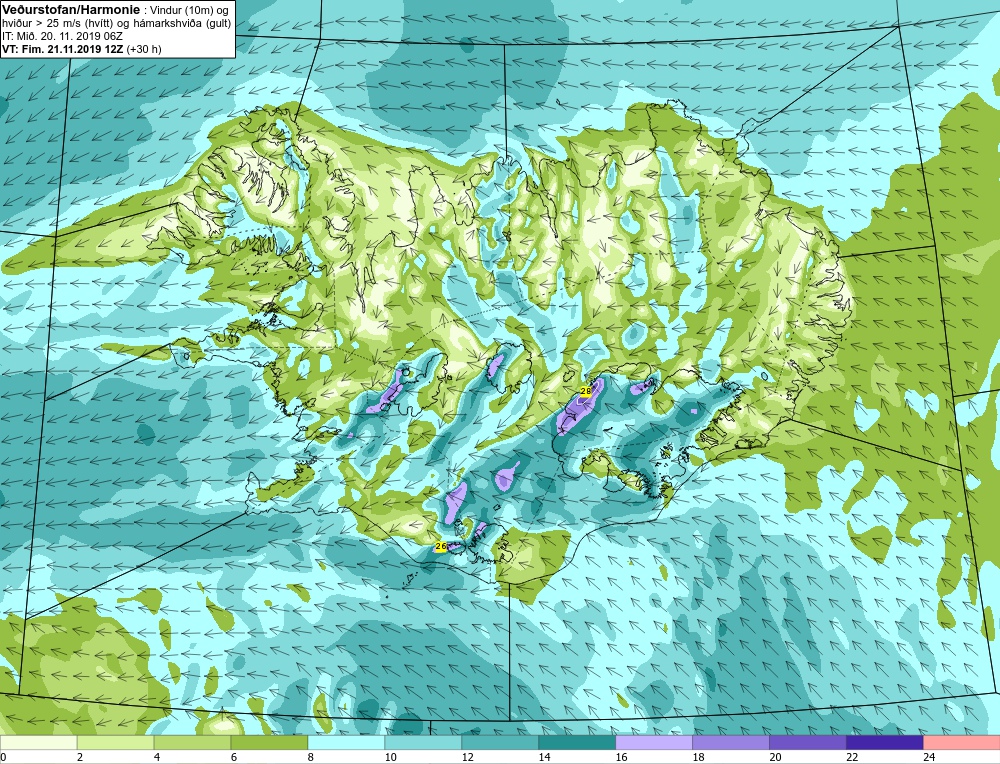Click the legend scale label 16
The height and width of the screenshot is (764, 1000).
tap(621, 757)
